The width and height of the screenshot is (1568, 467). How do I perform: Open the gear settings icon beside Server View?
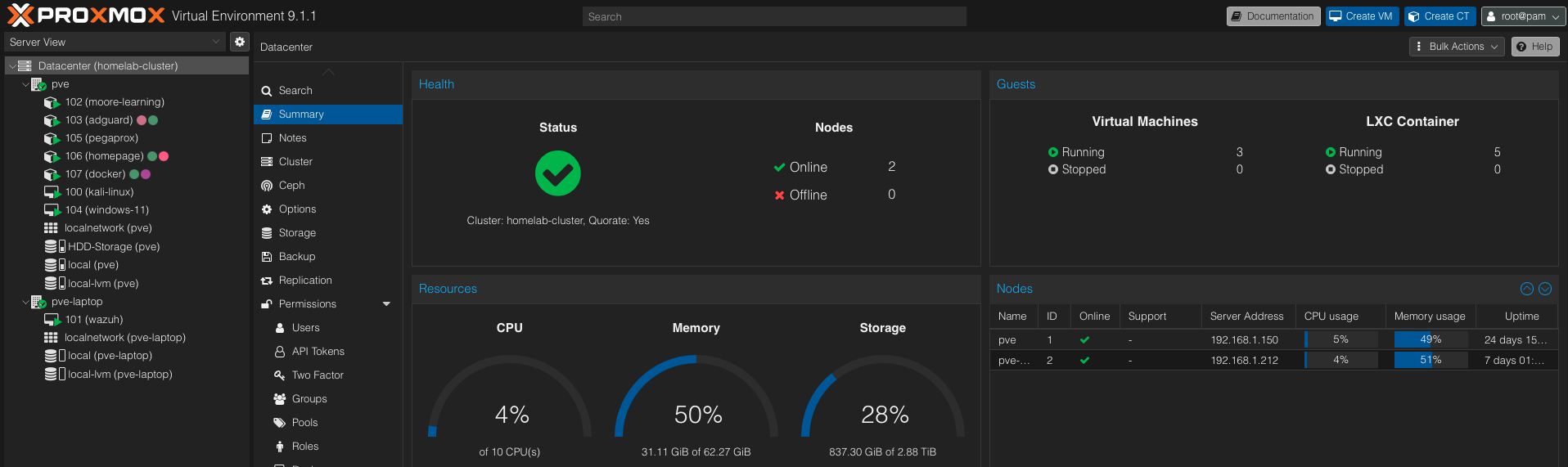coord(239,42)
